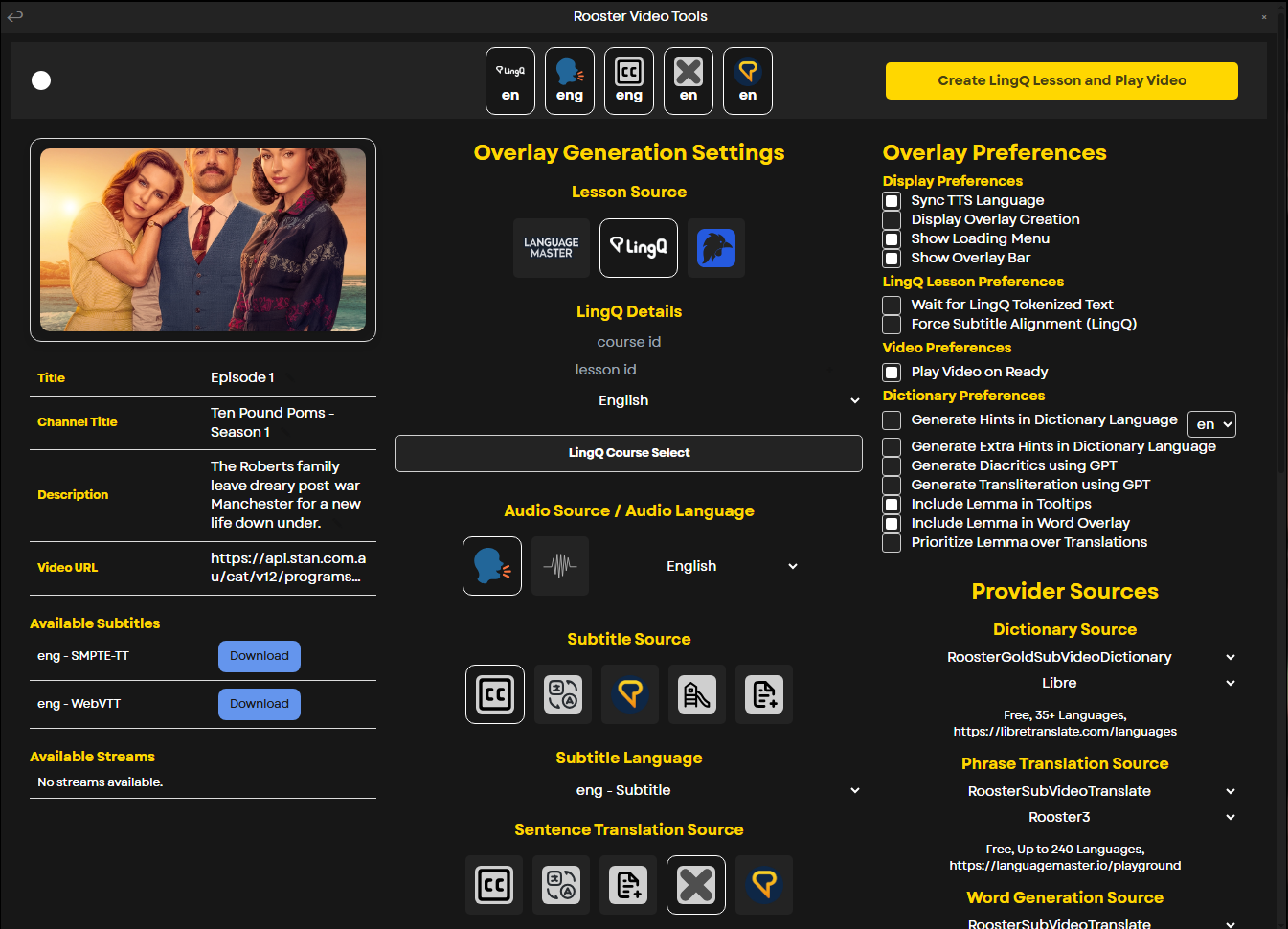Screen dimensions: 1288x929
Task: Toggle Sync TTS Language checkbox
Action: point(892,201)
